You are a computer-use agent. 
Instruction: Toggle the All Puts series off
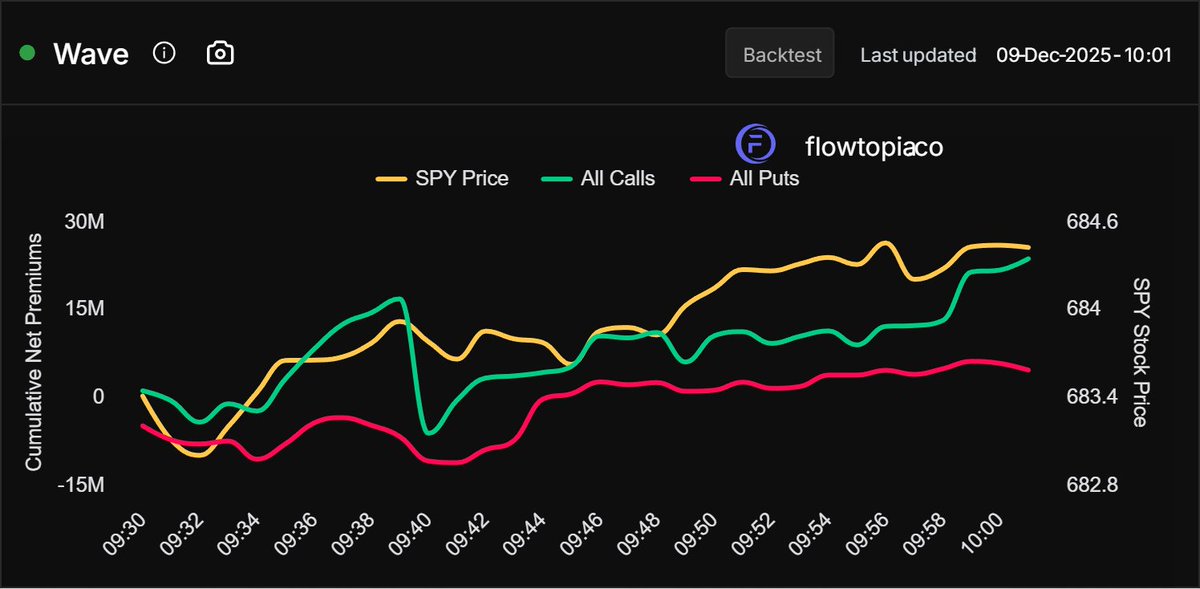click(x=763, y=178)
